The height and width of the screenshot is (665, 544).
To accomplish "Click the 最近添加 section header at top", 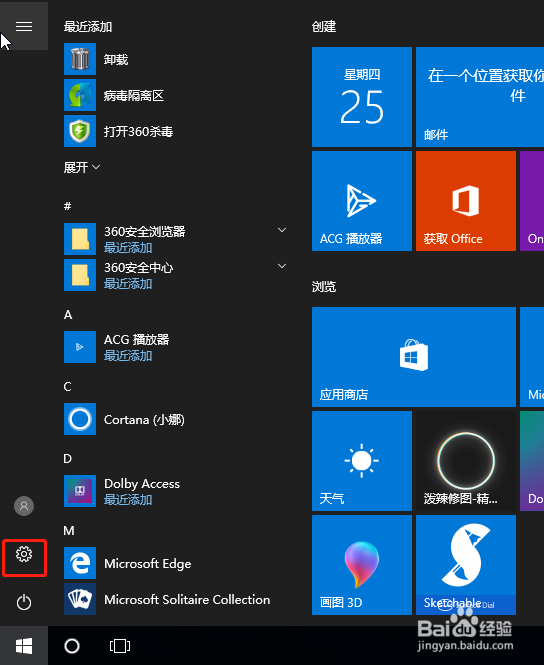I will tap(88, 27).
